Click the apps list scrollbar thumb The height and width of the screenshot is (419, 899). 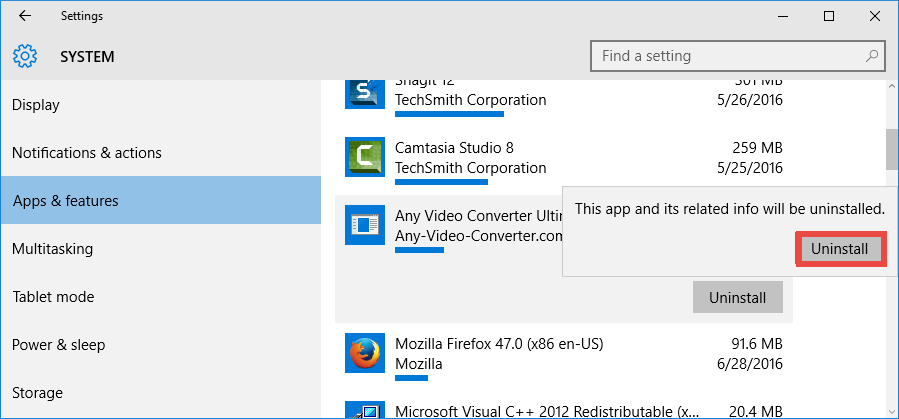tap(891, 148)
